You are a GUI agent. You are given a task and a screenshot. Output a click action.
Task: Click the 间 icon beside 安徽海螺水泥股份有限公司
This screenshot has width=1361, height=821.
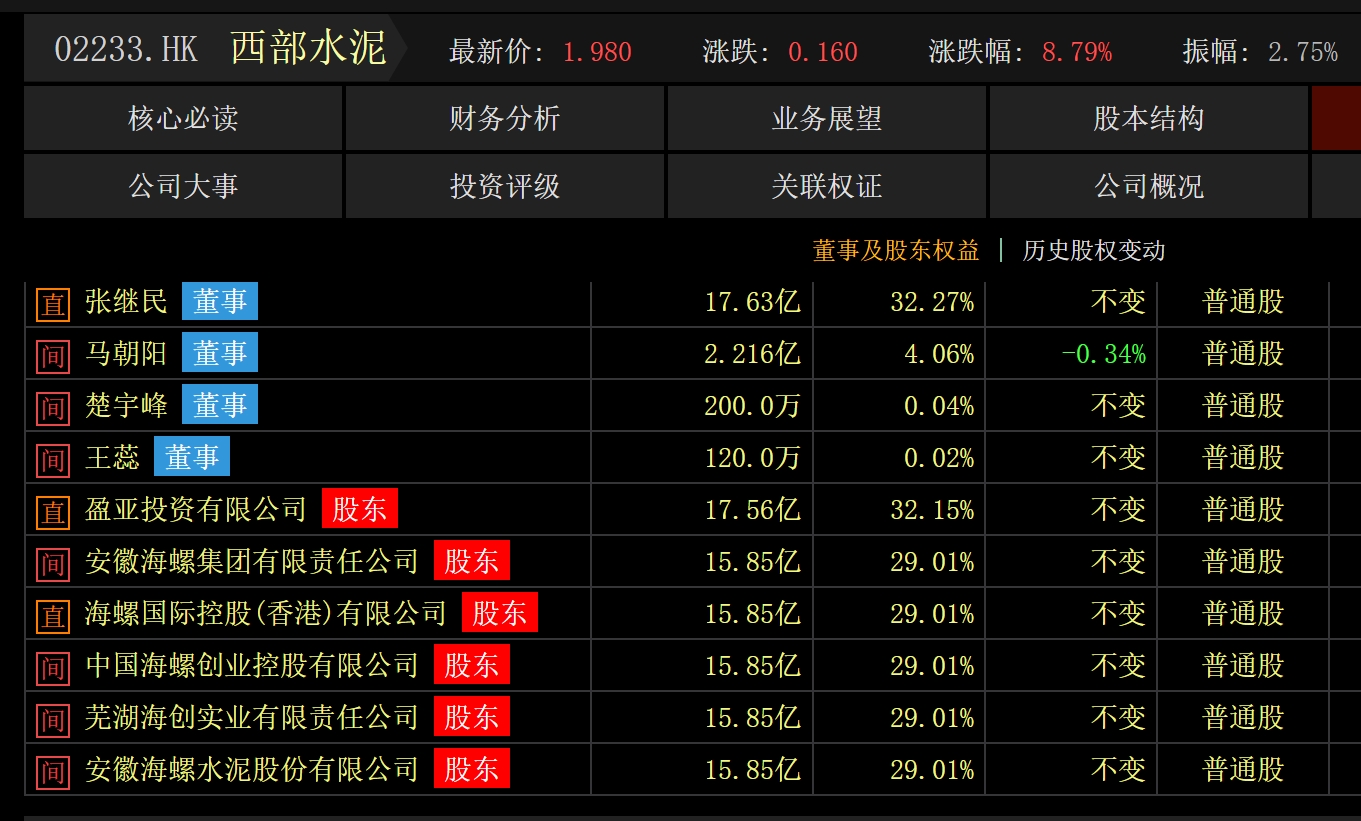click(53, 772)
